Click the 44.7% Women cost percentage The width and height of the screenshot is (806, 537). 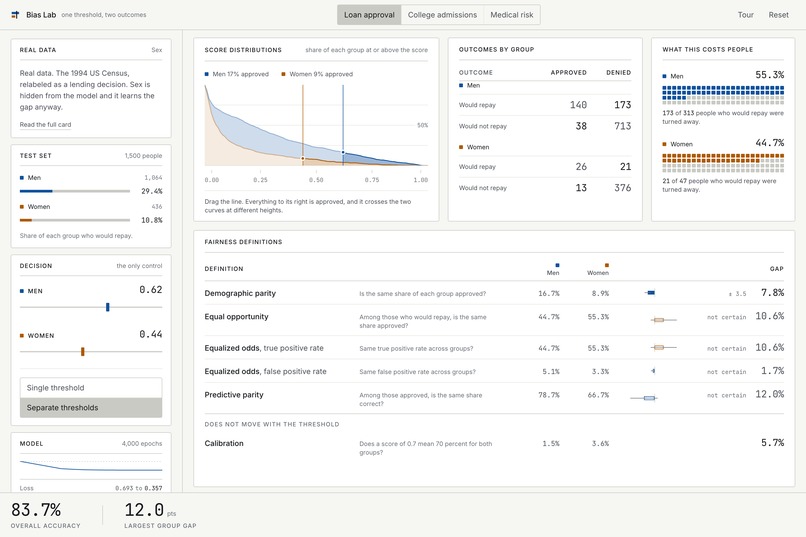(x=770, y=143)
